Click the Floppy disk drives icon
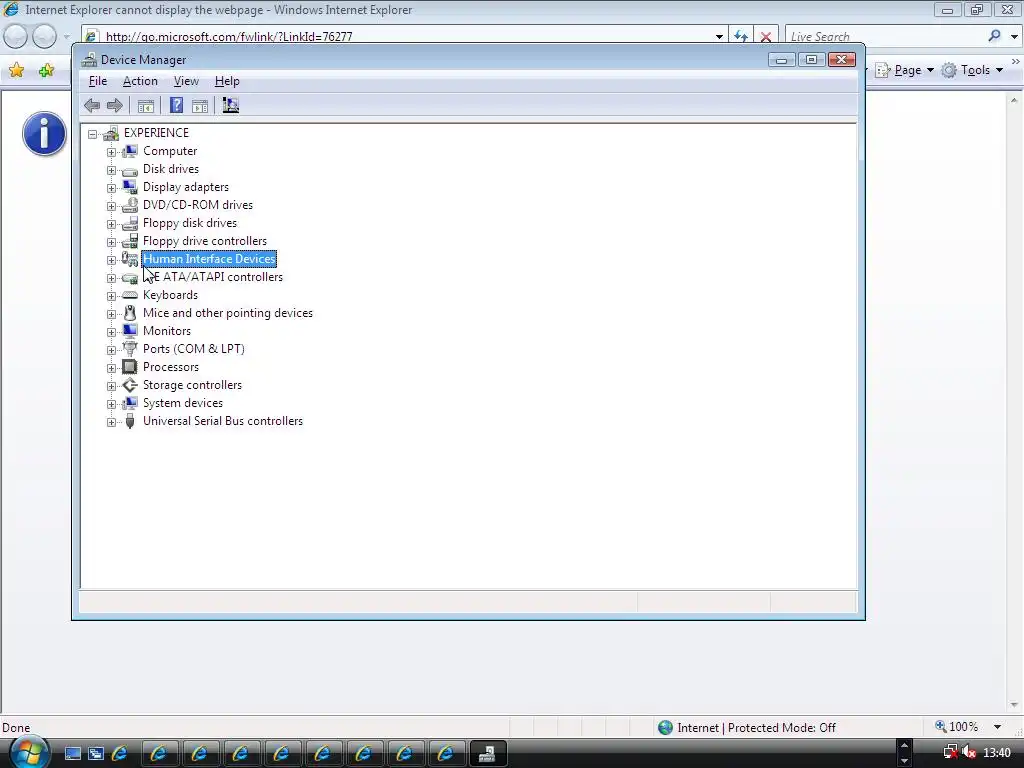The width and height of the screenshot is (1024, 768). pos(130,223)
